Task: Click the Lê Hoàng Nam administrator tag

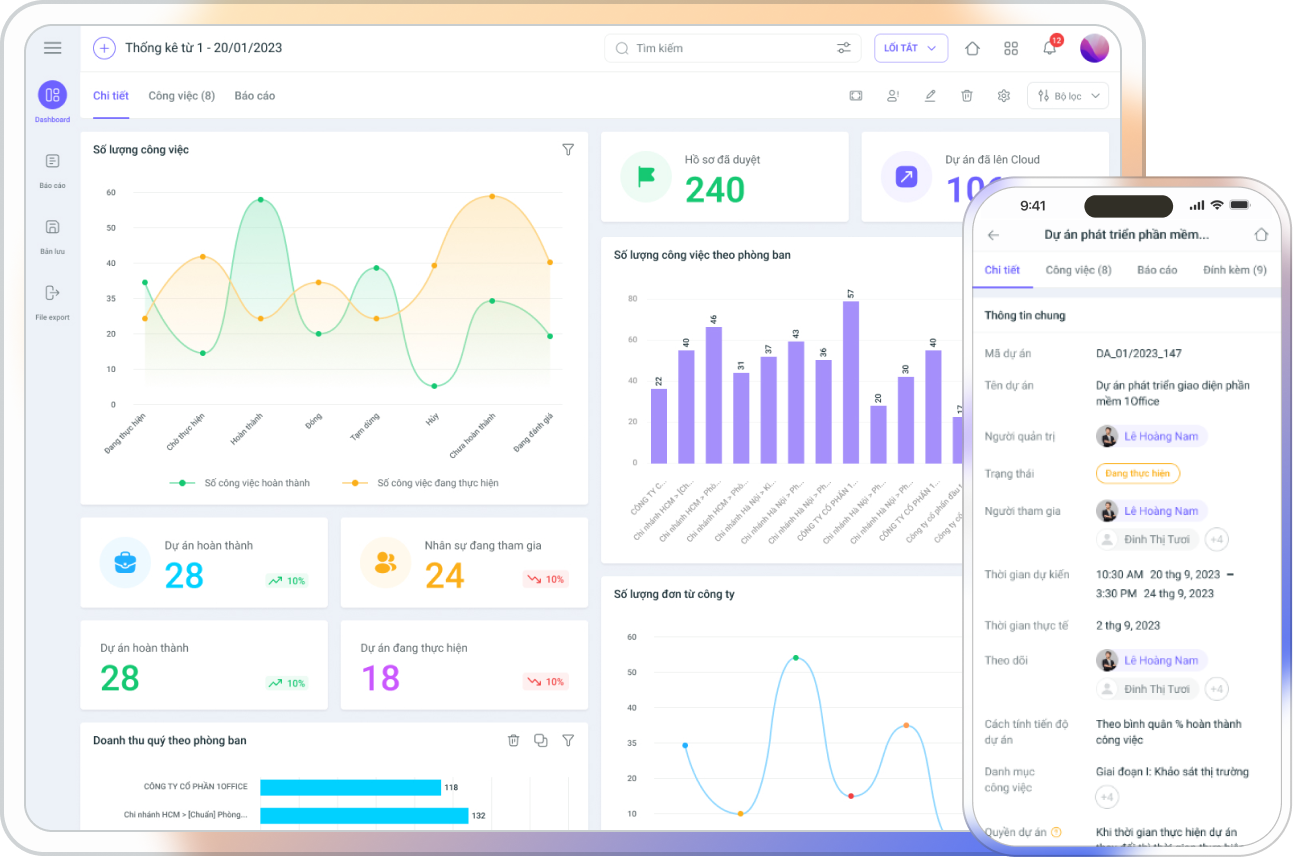Action: [x=1152, y=436]
